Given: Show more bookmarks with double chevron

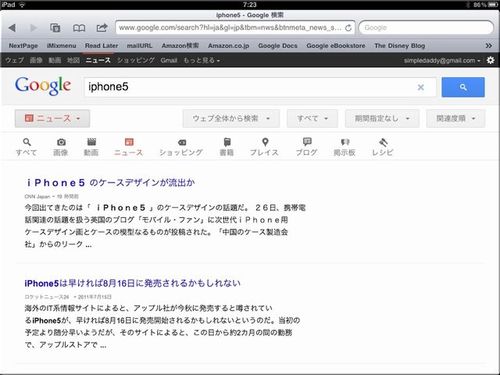Looking at the screenshot, I should [x=488, y=46].
